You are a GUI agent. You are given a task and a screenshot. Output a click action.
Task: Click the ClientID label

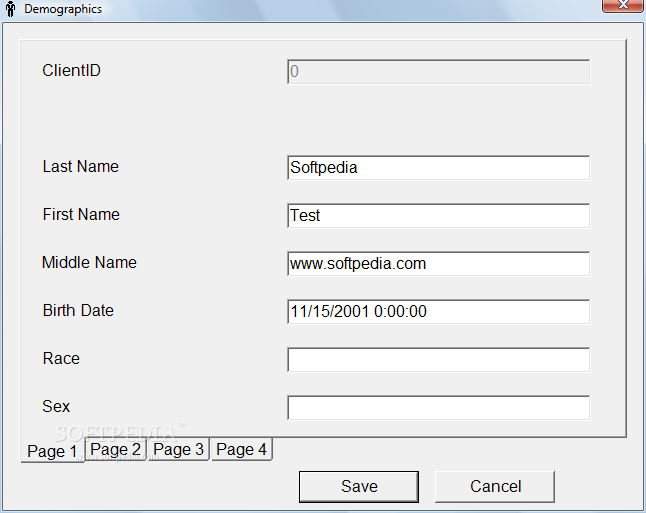tap(71, 70)
